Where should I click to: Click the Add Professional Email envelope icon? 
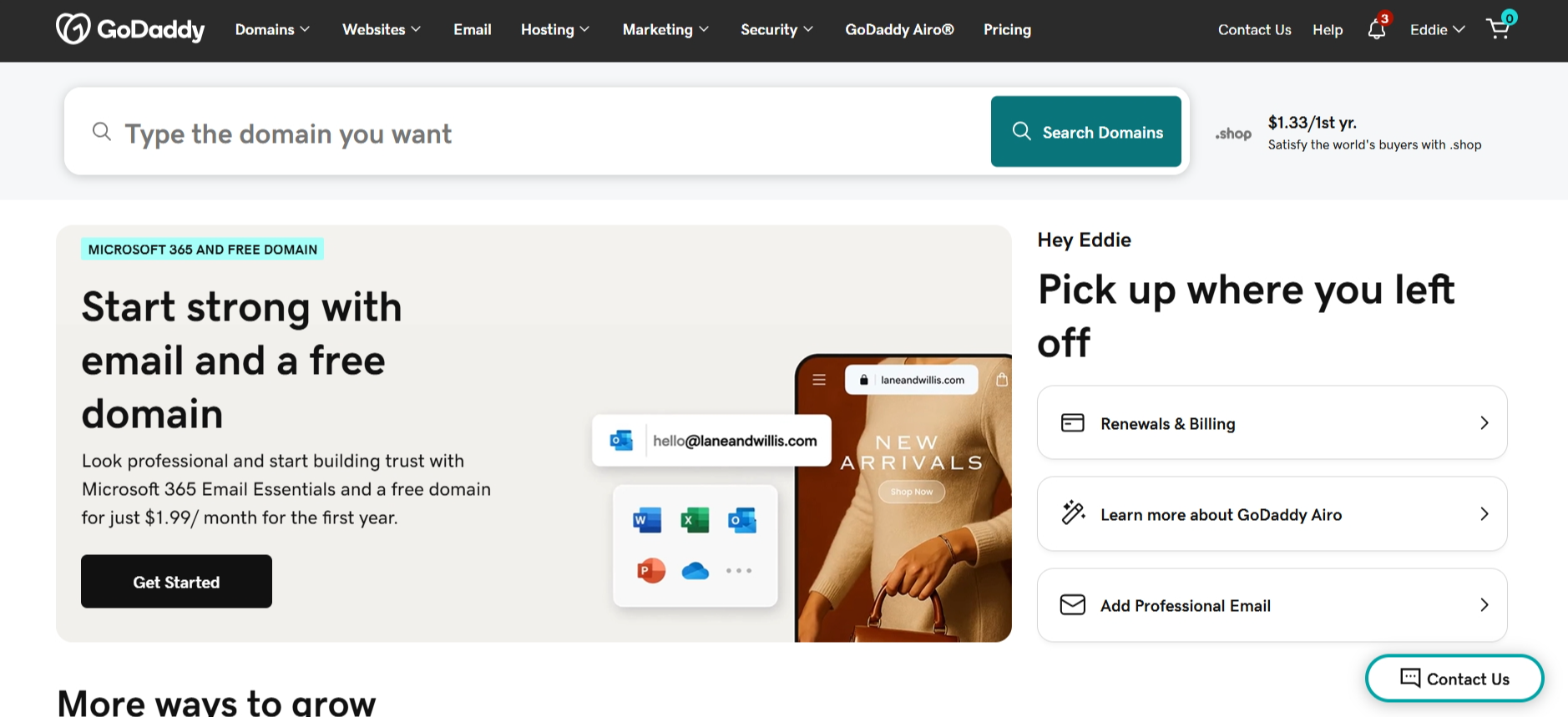[x=1073, y=605]
